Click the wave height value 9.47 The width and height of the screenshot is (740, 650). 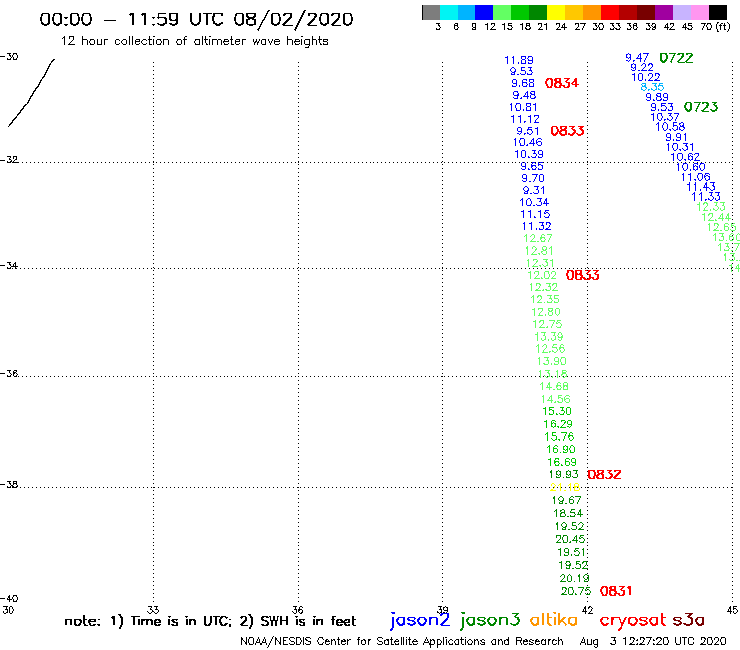click(x=637, y=58)
